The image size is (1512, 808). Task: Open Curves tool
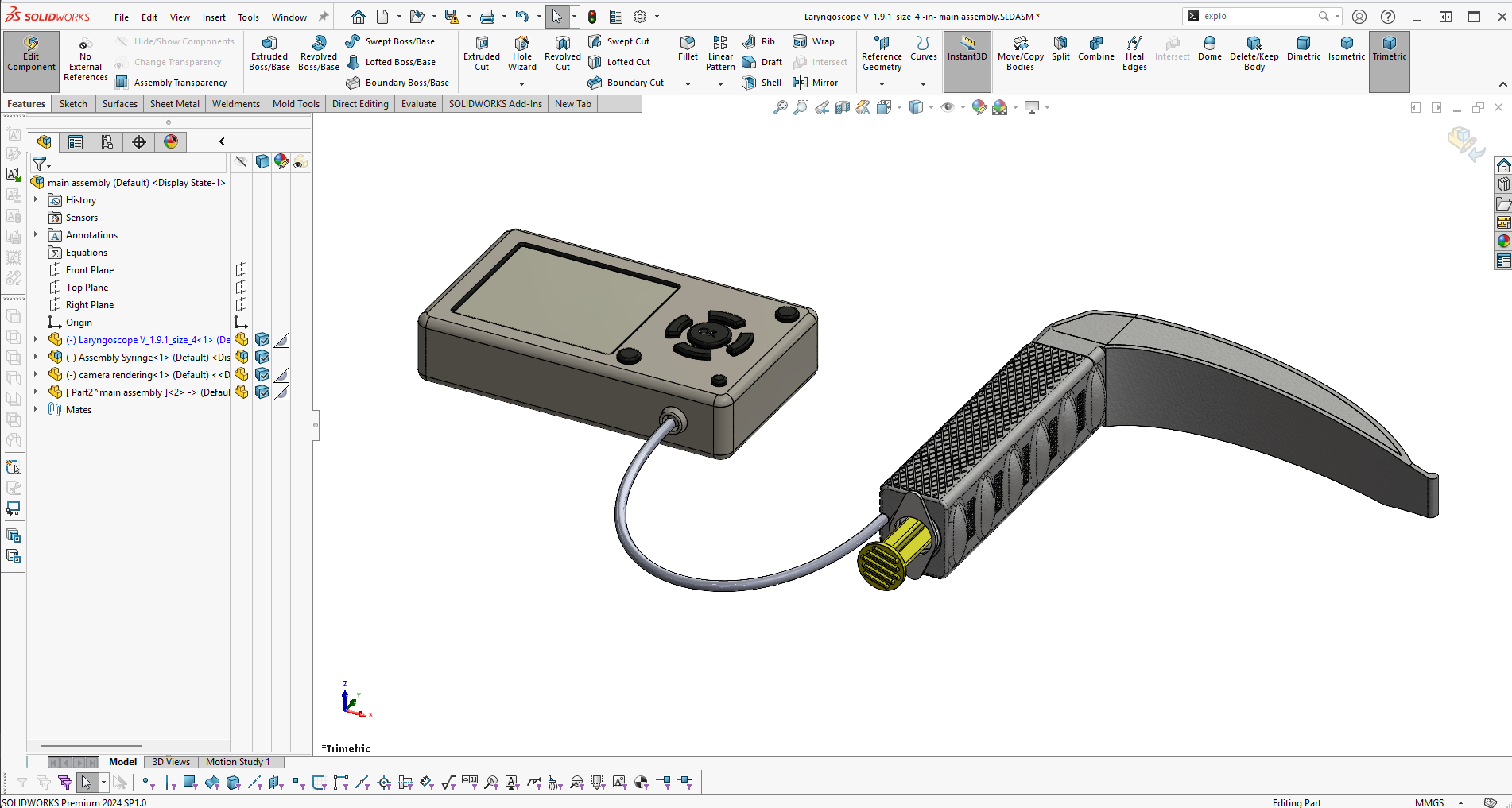pyautogui.click(x=923, y=49)
